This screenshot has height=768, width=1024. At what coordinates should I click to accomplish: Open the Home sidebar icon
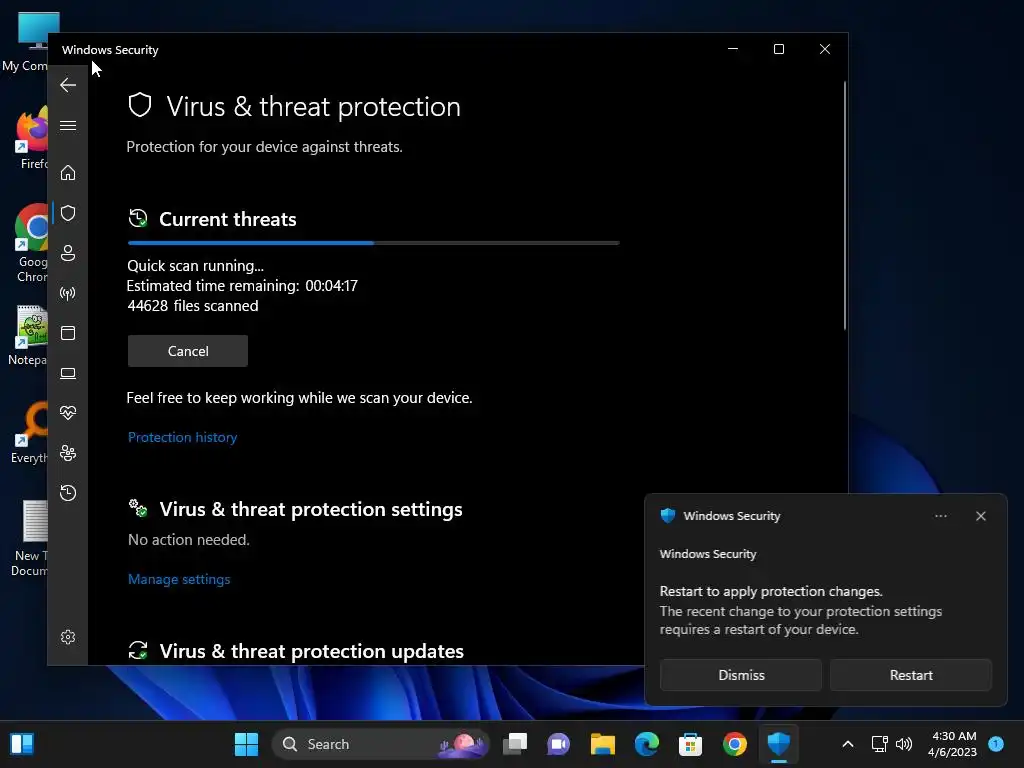(x=68, y=172)
